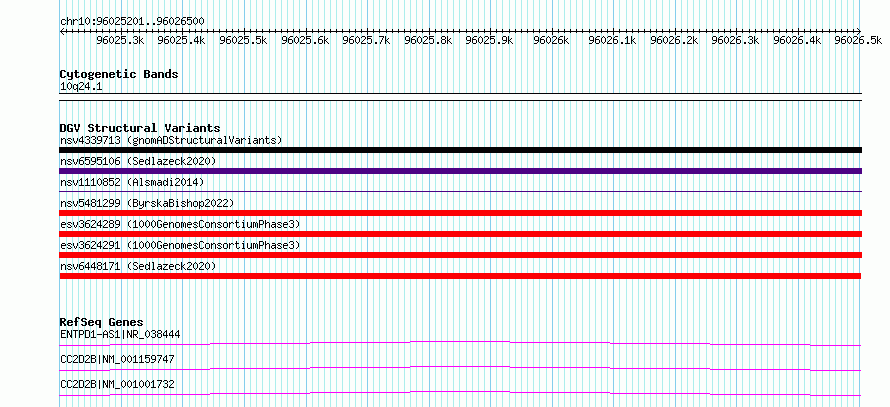Image resolution: width=890 pixels, height=407 pixels.
Task: Select the 10q24.1 band label
Action: (81, 87)
